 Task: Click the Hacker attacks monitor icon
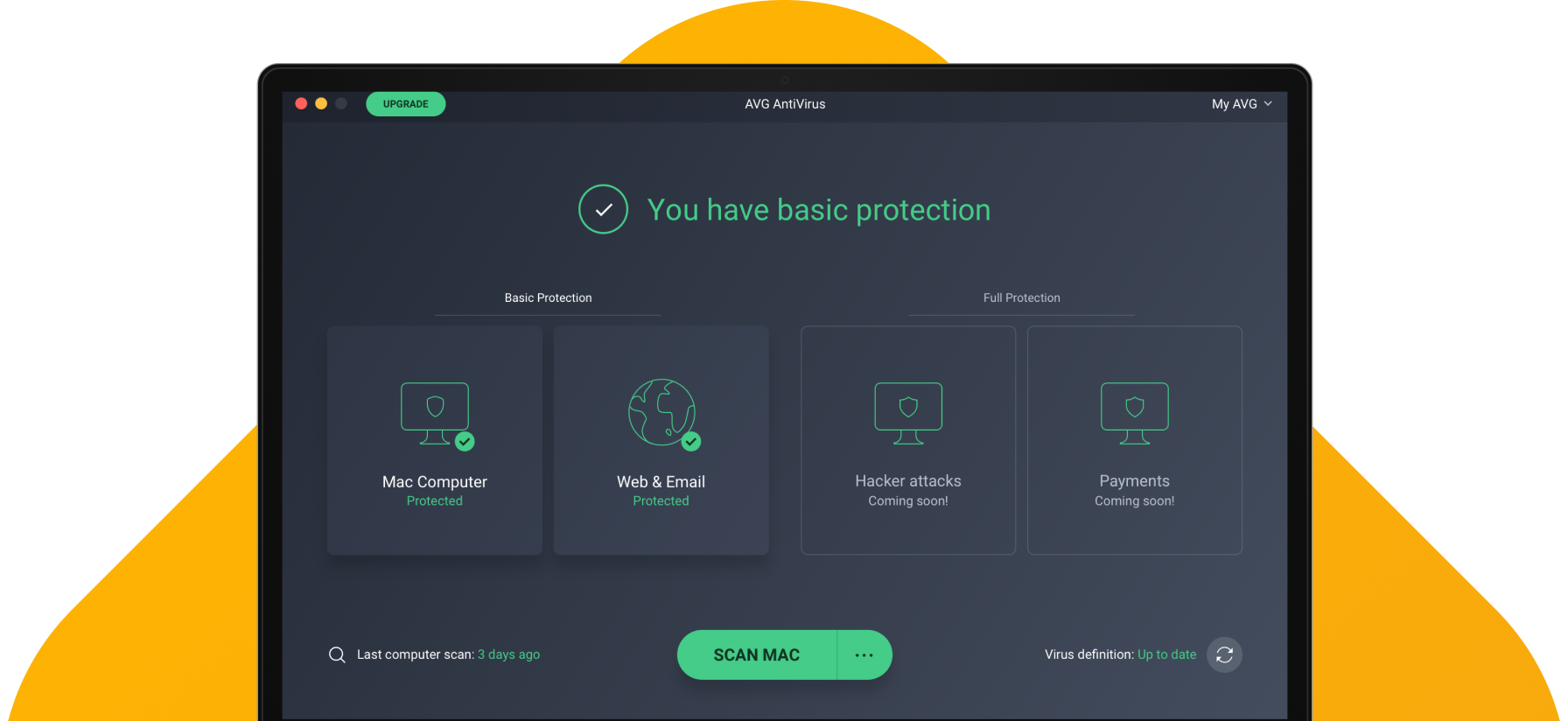(908, 412)
